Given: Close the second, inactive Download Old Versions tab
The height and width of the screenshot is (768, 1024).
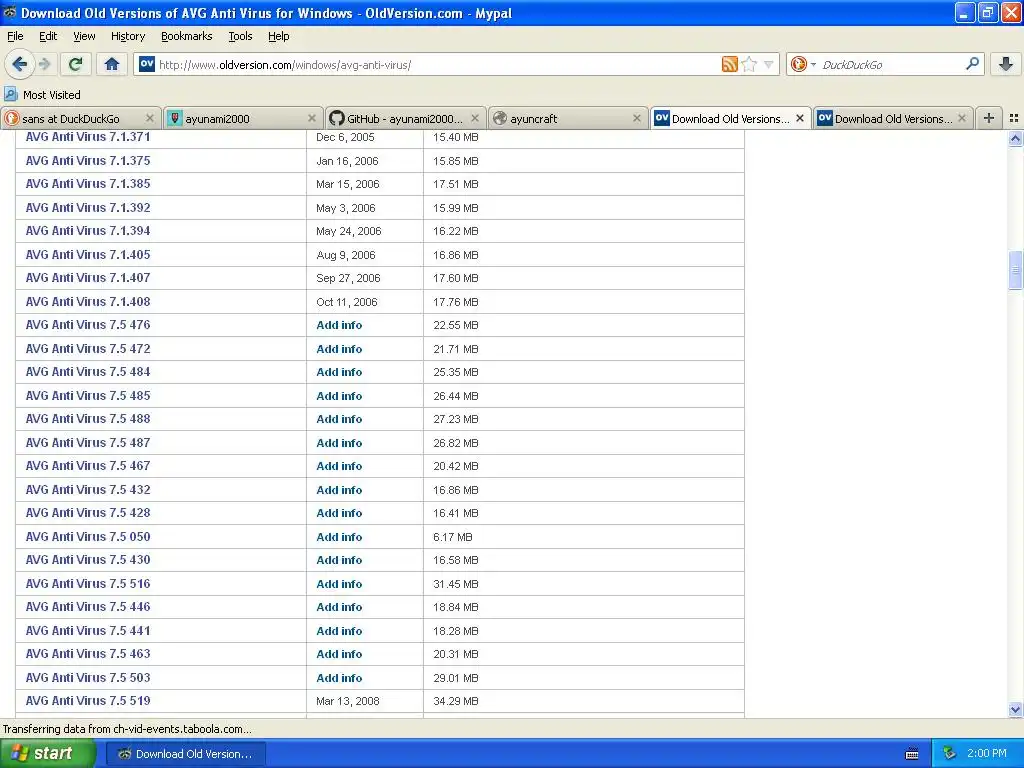Looking at the screenshot, I should click(x=961, y=118).
